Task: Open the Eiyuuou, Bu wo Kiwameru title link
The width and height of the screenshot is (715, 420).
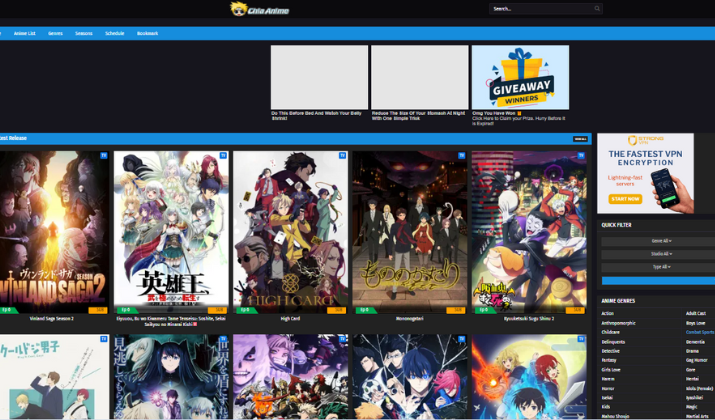Action: 171,321
